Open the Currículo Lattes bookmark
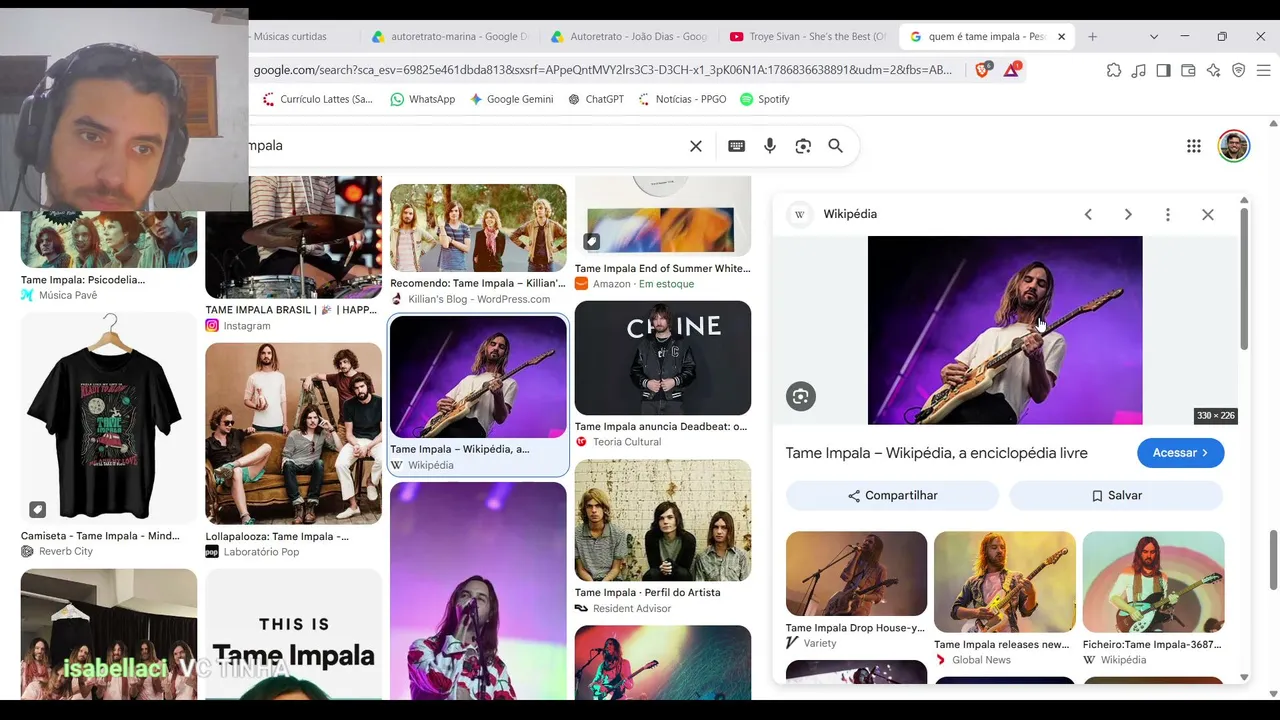This screenshot has width=1280, height=720. click(x=317, y=99)
